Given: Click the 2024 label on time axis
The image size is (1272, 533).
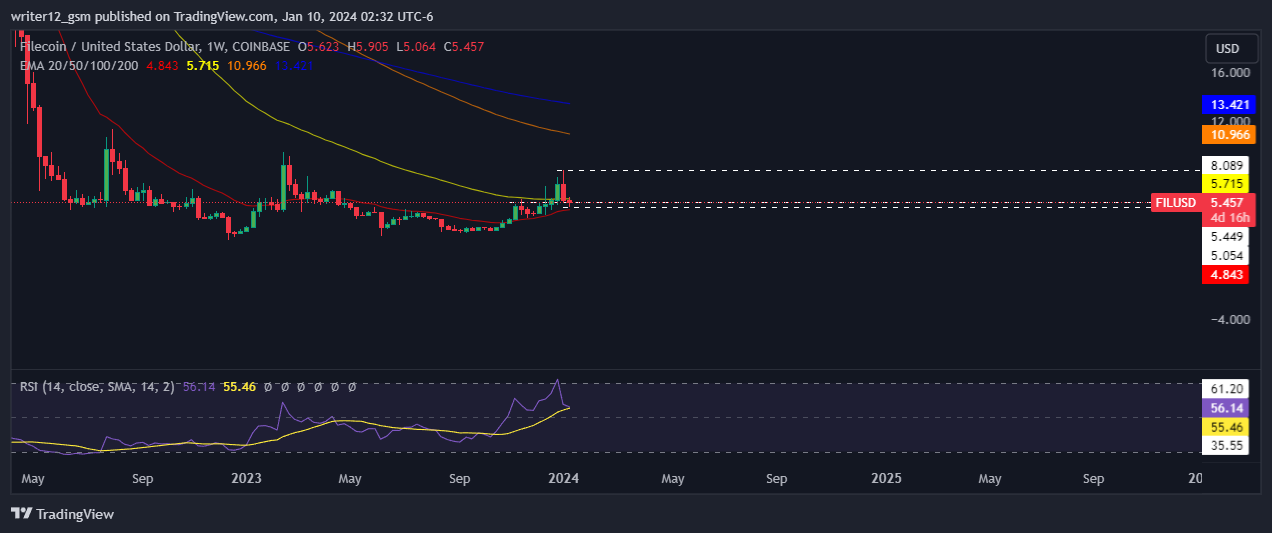Looking at the screenshot, I should click(562, 479).
